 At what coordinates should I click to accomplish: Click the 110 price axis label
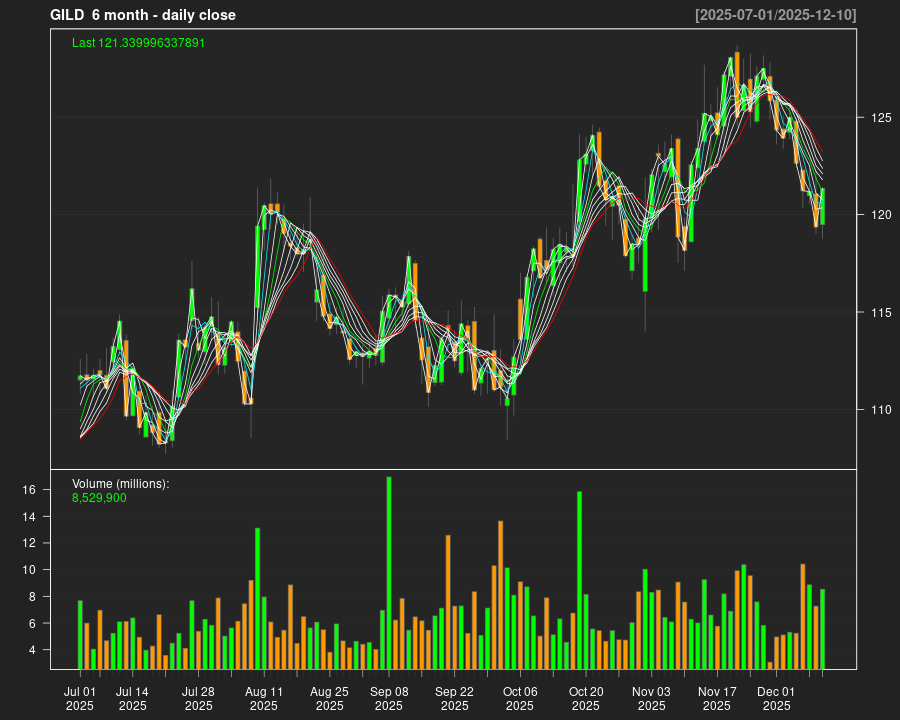coord(879,410)
